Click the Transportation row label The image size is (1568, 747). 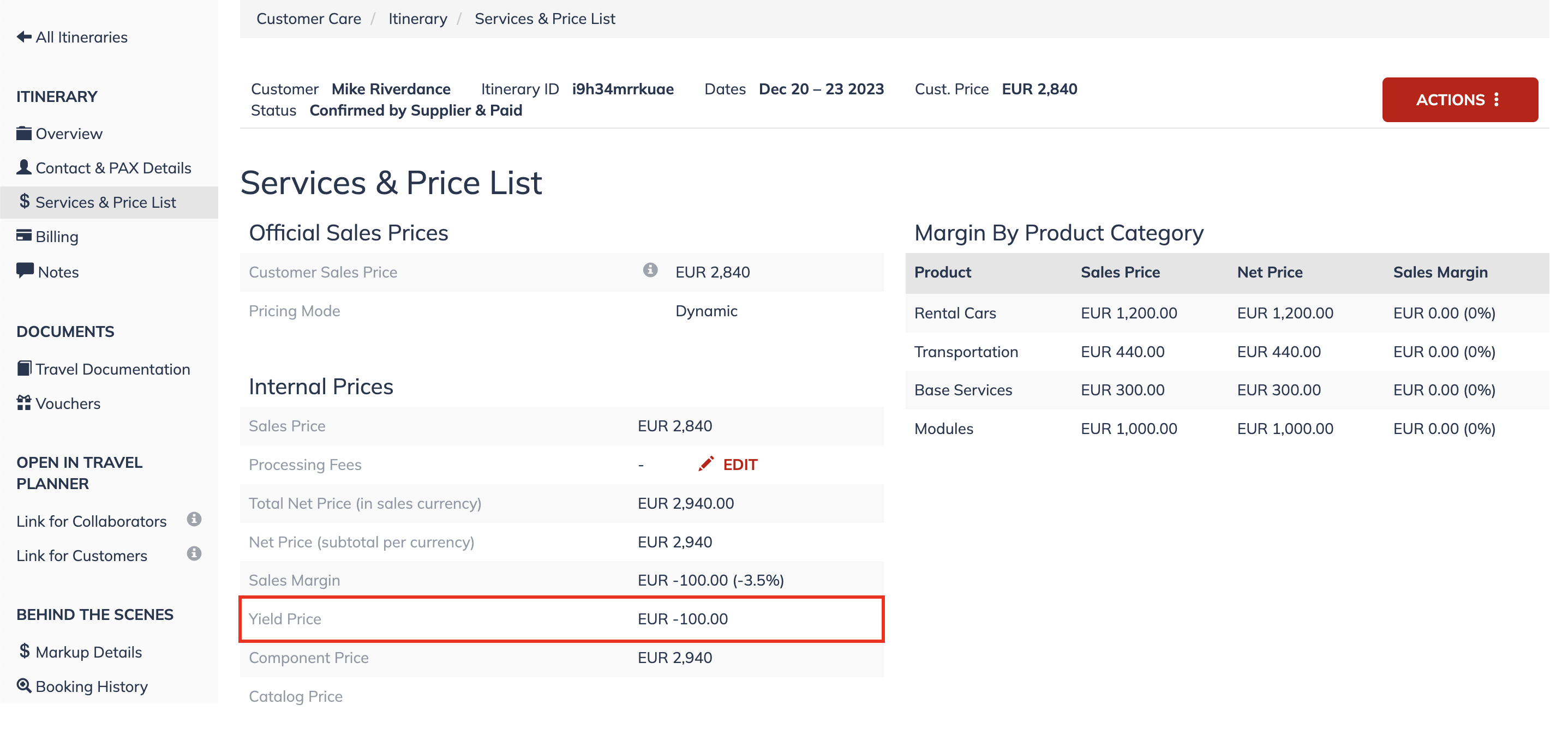pos(966,352)
